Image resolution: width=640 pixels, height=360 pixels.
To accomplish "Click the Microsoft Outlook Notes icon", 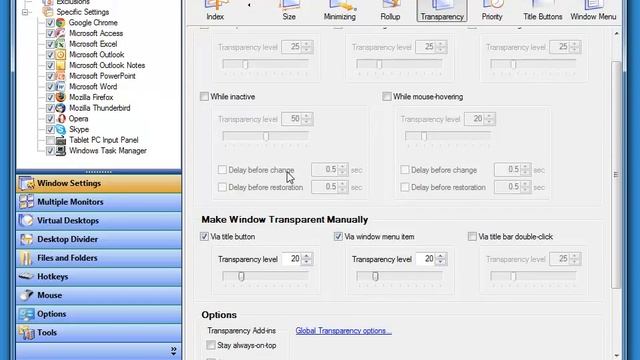I will [x=60, y=65].
